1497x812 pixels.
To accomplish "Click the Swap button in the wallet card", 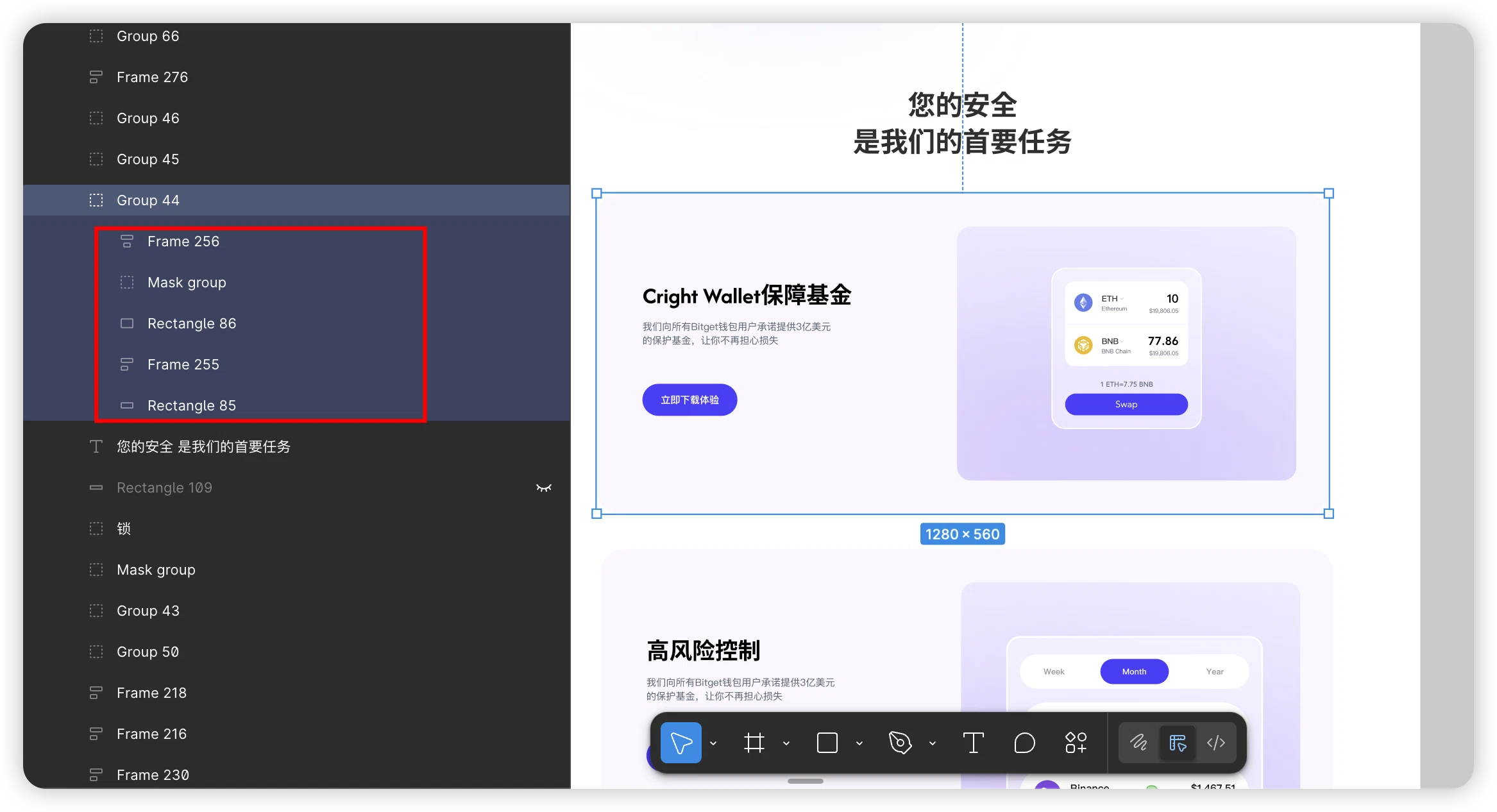I will (x=1126, y=404).
